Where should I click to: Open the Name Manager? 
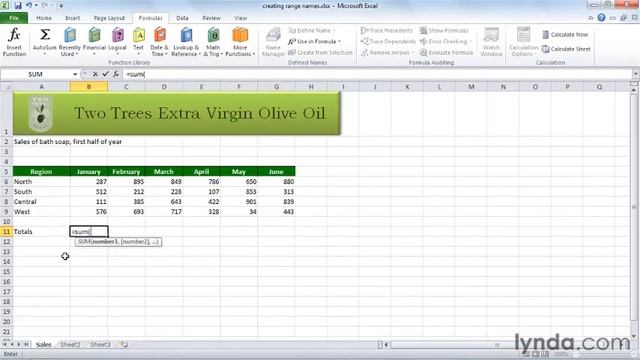273,42
